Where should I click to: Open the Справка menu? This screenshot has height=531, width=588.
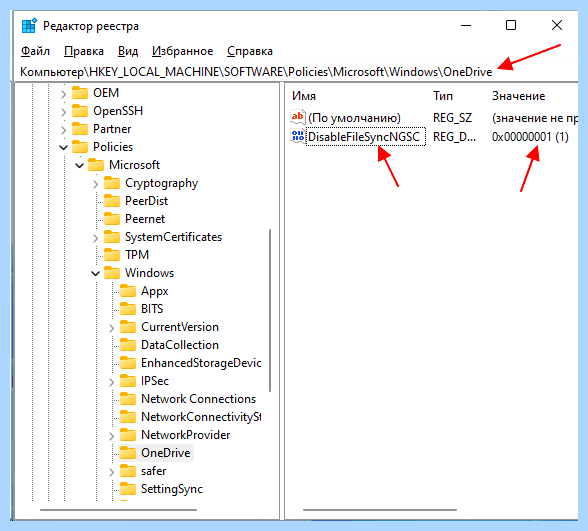250,51
